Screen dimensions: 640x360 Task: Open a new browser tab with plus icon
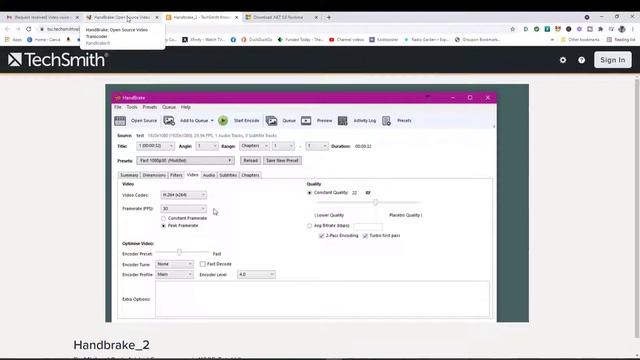pyautogui.click(x=329, y=18)
